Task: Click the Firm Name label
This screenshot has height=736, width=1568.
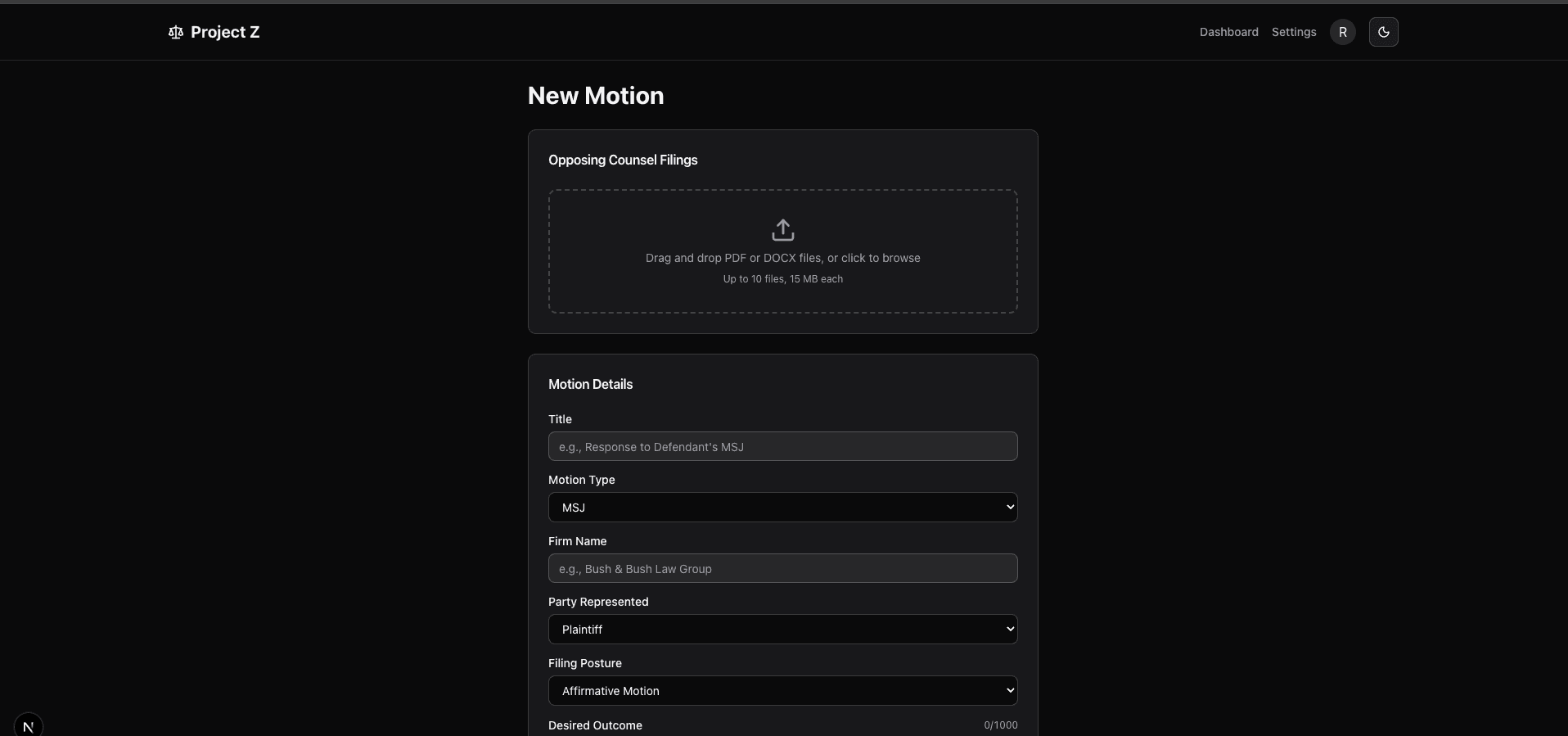Action: tap(577, 541)
